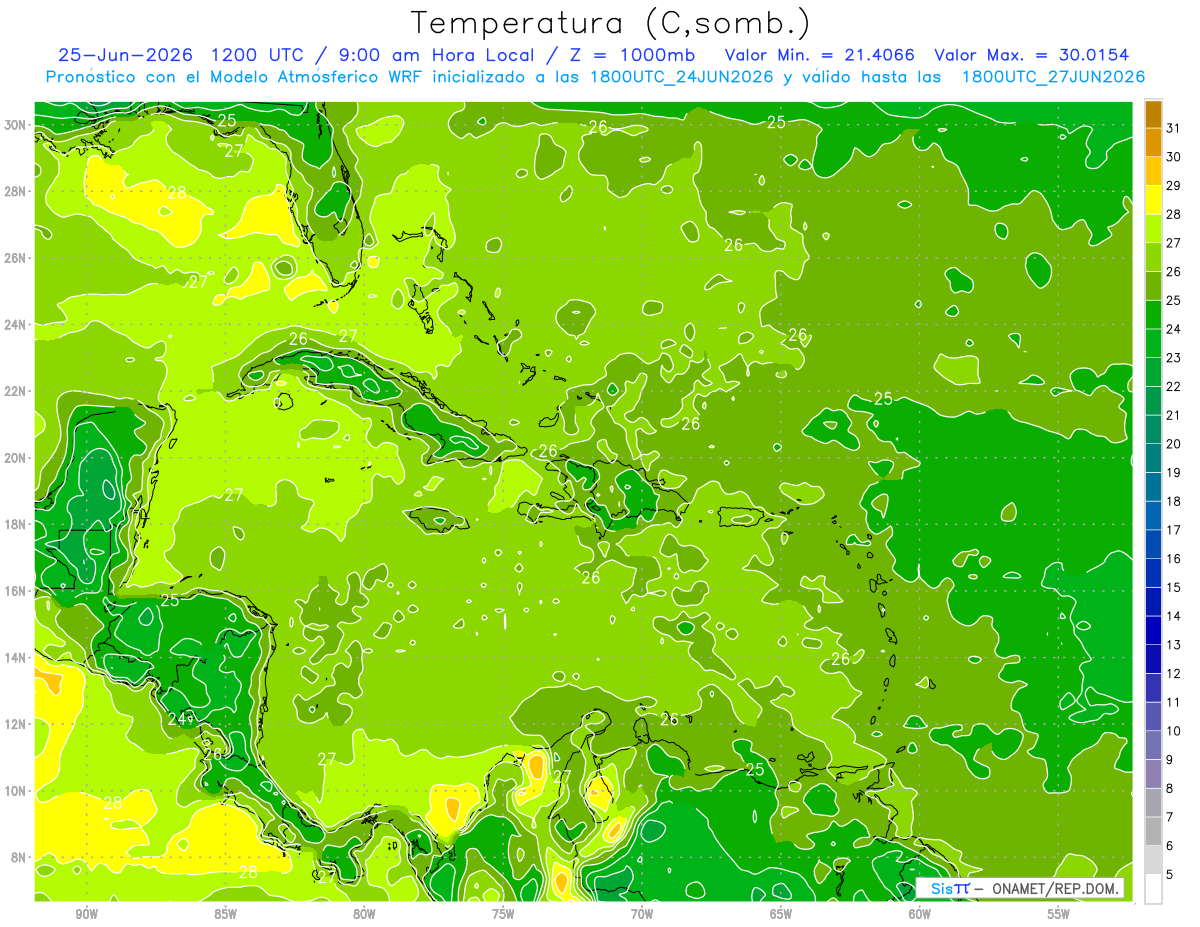The height and width of the screenshot is (927, 1200).
Task: Click the 21 label on the color legend
Action: click(x=1174, y=415)
